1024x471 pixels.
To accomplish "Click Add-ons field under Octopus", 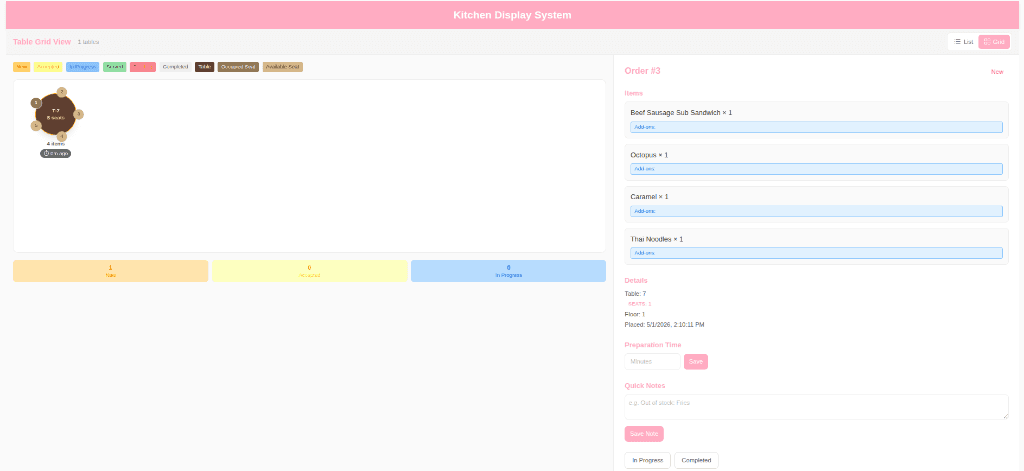I will [816, 169].
